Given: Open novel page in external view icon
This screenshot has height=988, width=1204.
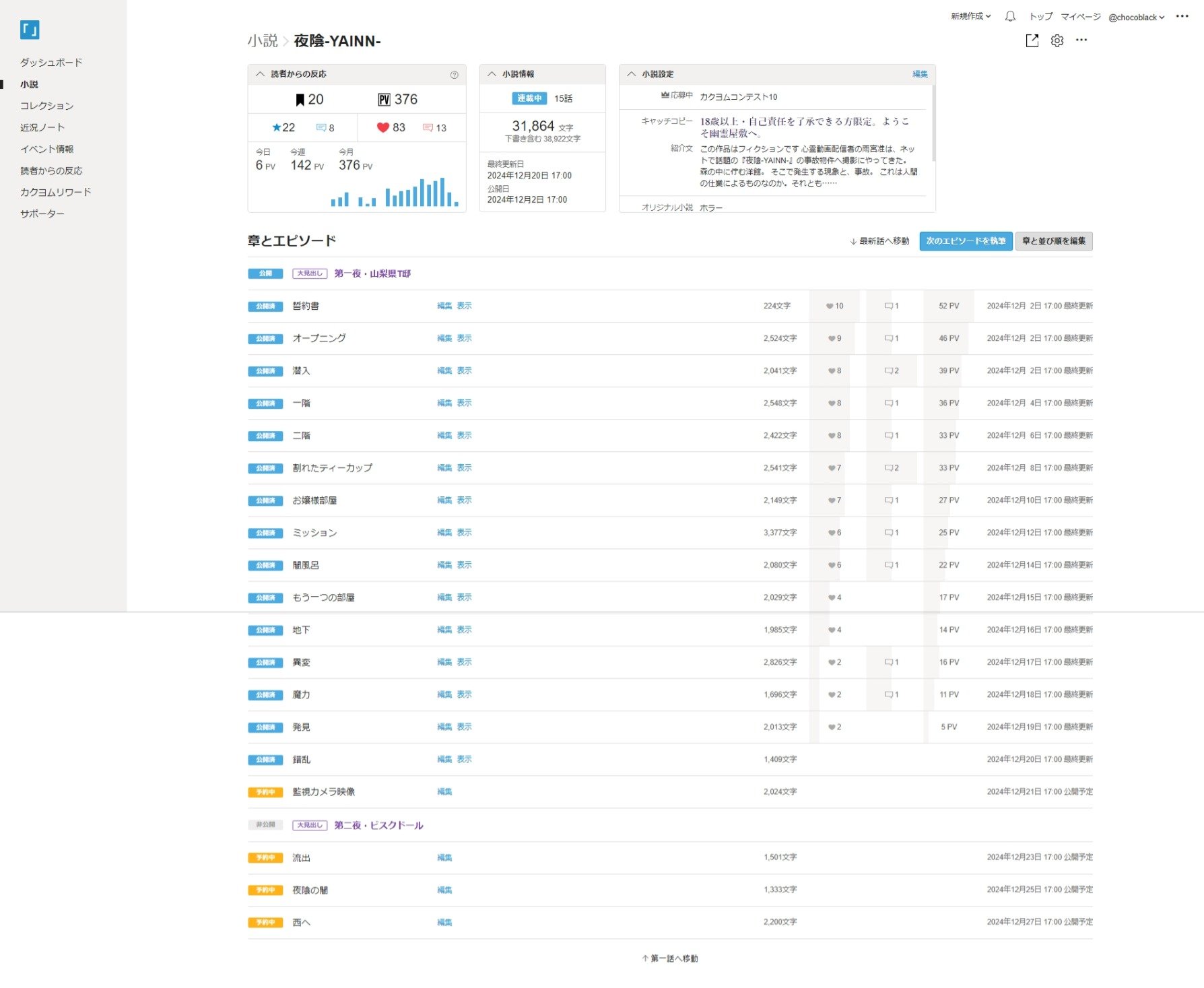Looking at the screenshot, I should (x=1032, y=41).
